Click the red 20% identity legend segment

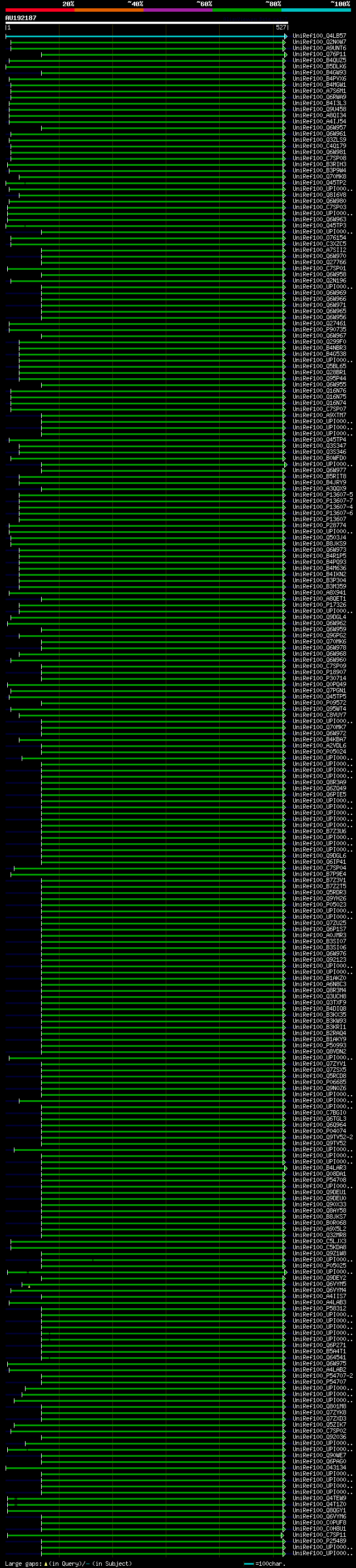(x=40, y=10)
